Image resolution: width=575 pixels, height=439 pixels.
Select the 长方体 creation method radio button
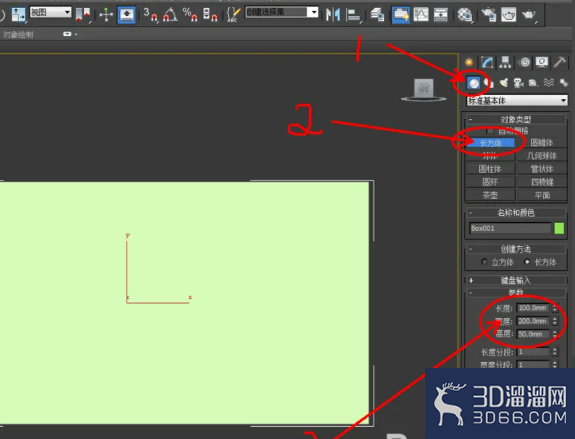[527, 262]
